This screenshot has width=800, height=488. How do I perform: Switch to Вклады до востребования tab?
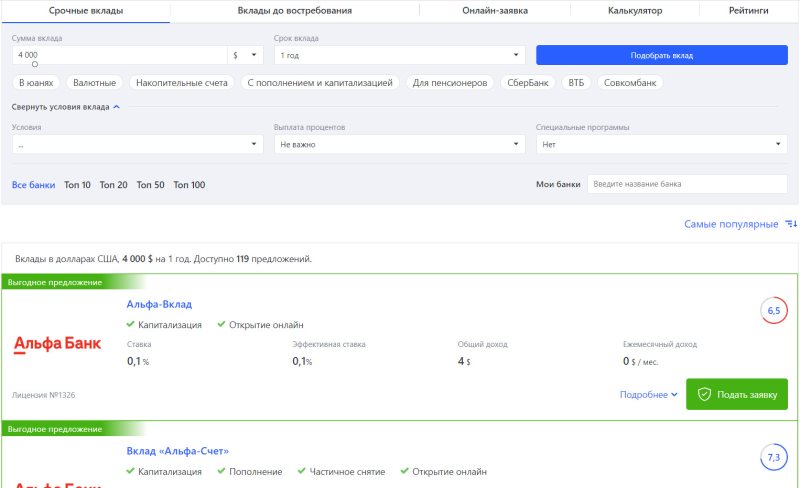coord(294,11)
